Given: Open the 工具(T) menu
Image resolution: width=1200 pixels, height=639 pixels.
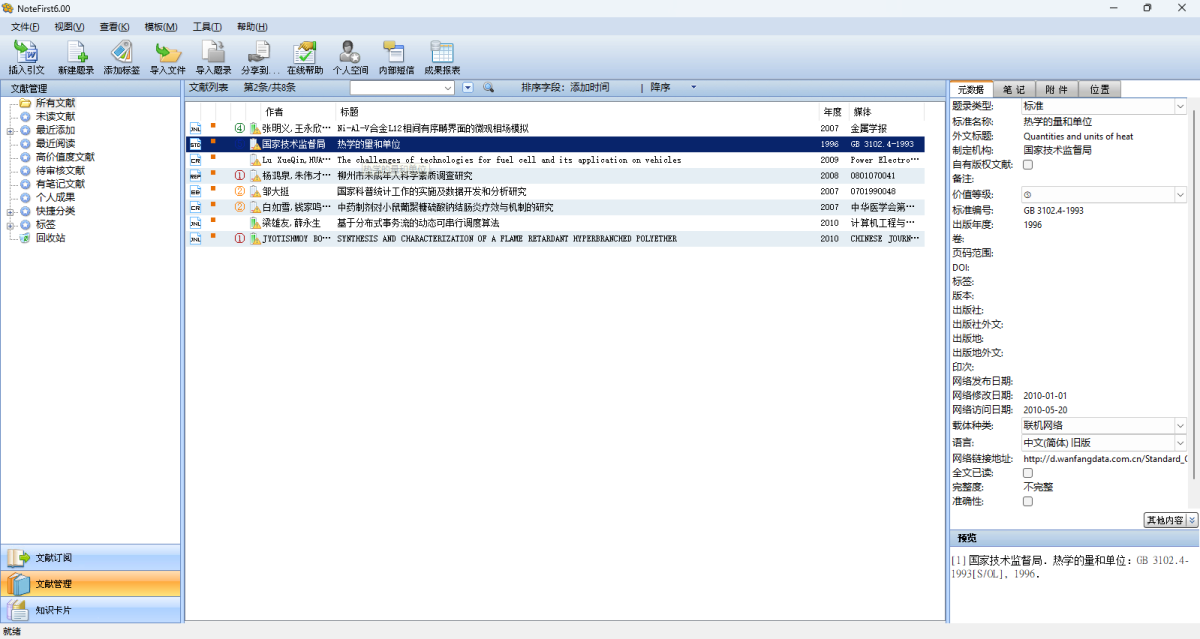Looking at the screenshot, I should (x=207, y=27).
